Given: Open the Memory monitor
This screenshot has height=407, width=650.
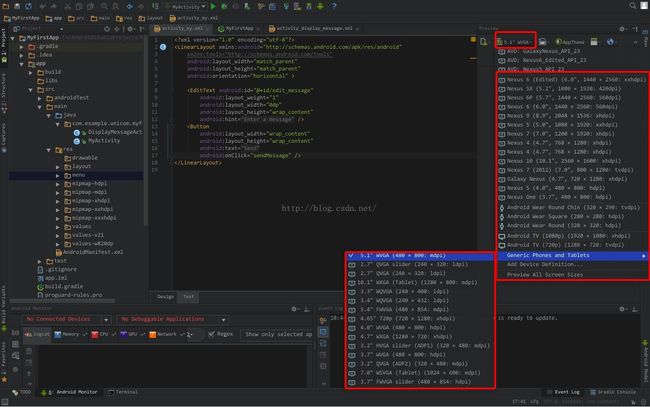Looking at the screenshot, I should pos(70,334).
